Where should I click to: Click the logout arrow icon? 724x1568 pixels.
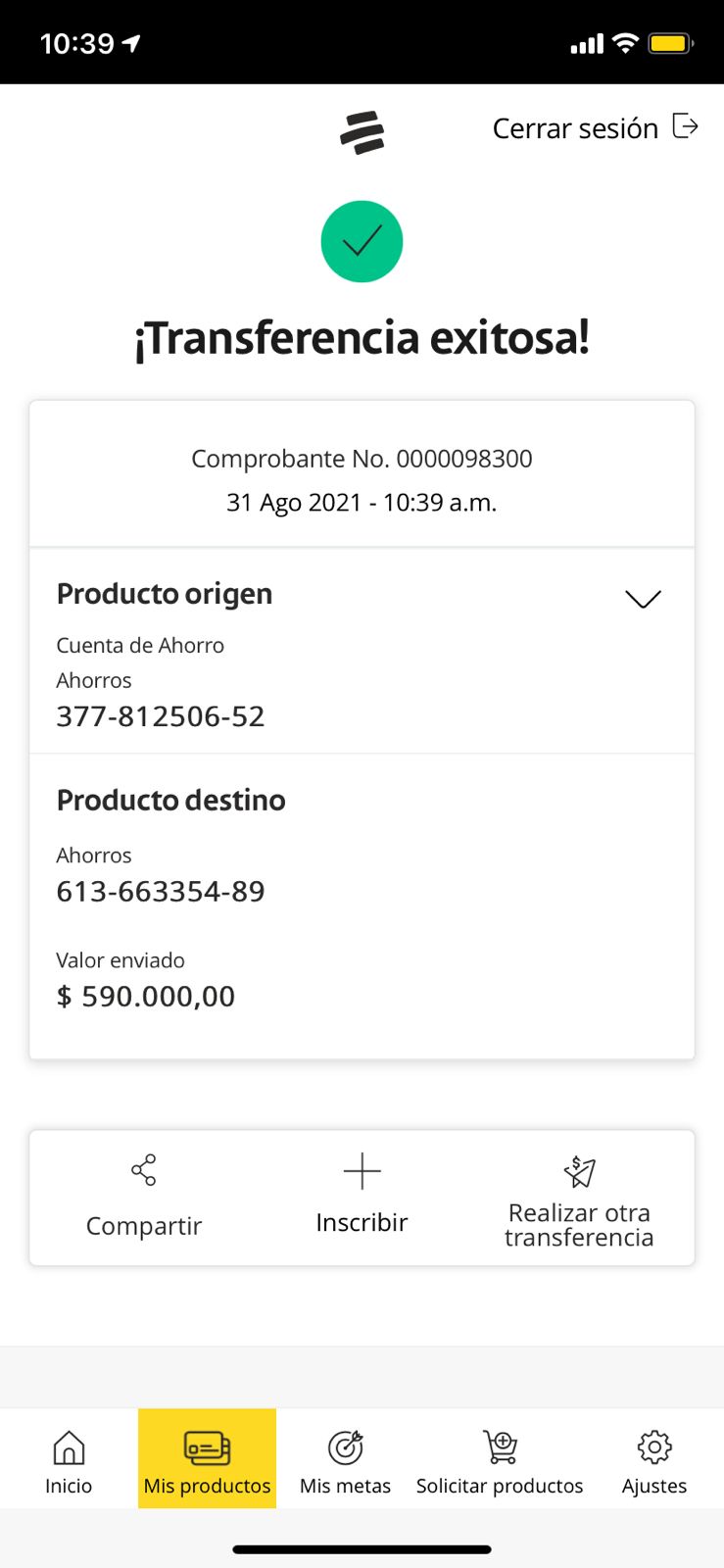[x=685, y=126]
